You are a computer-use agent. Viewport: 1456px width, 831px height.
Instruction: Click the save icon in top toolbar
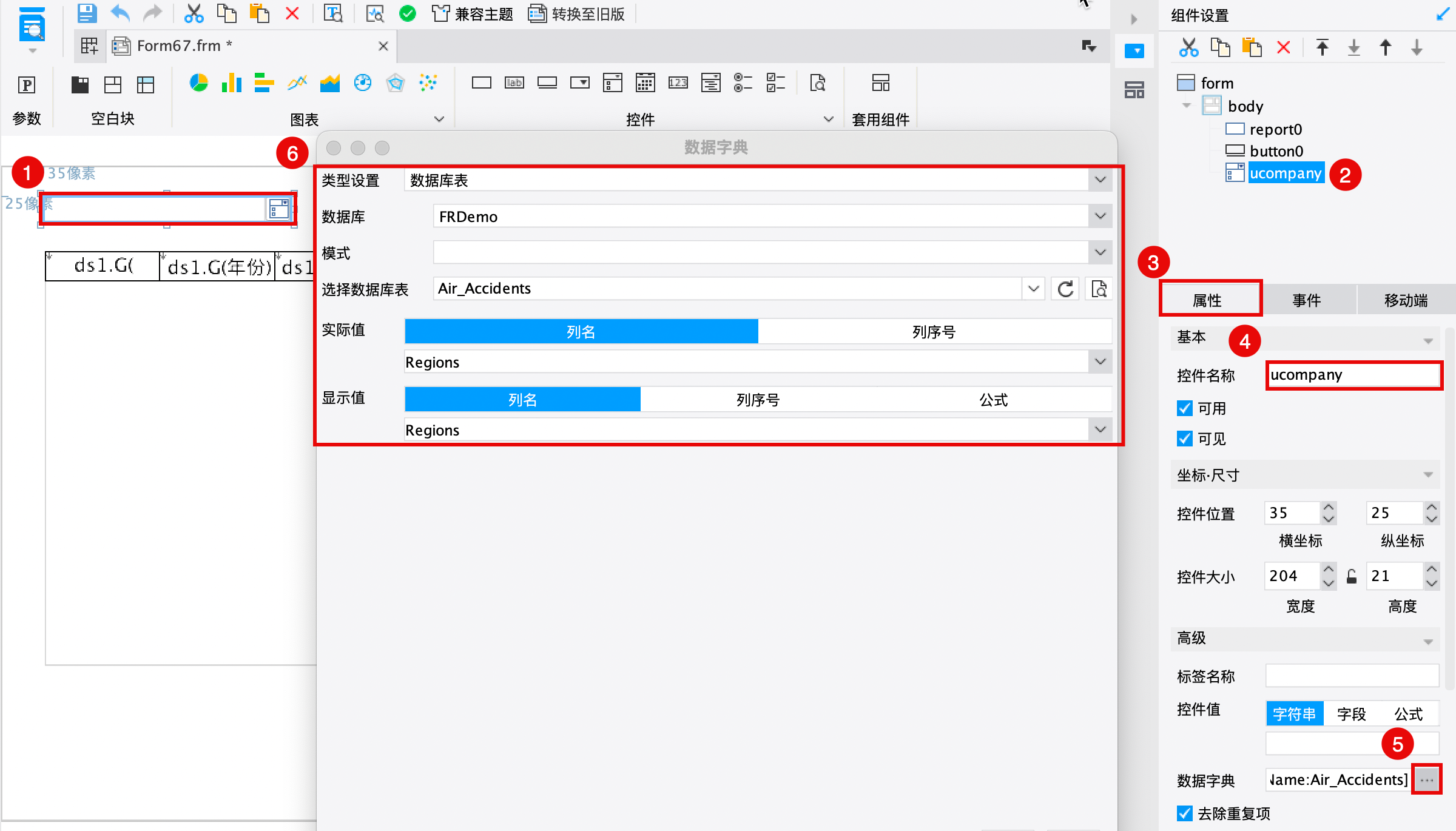(87, 13)
